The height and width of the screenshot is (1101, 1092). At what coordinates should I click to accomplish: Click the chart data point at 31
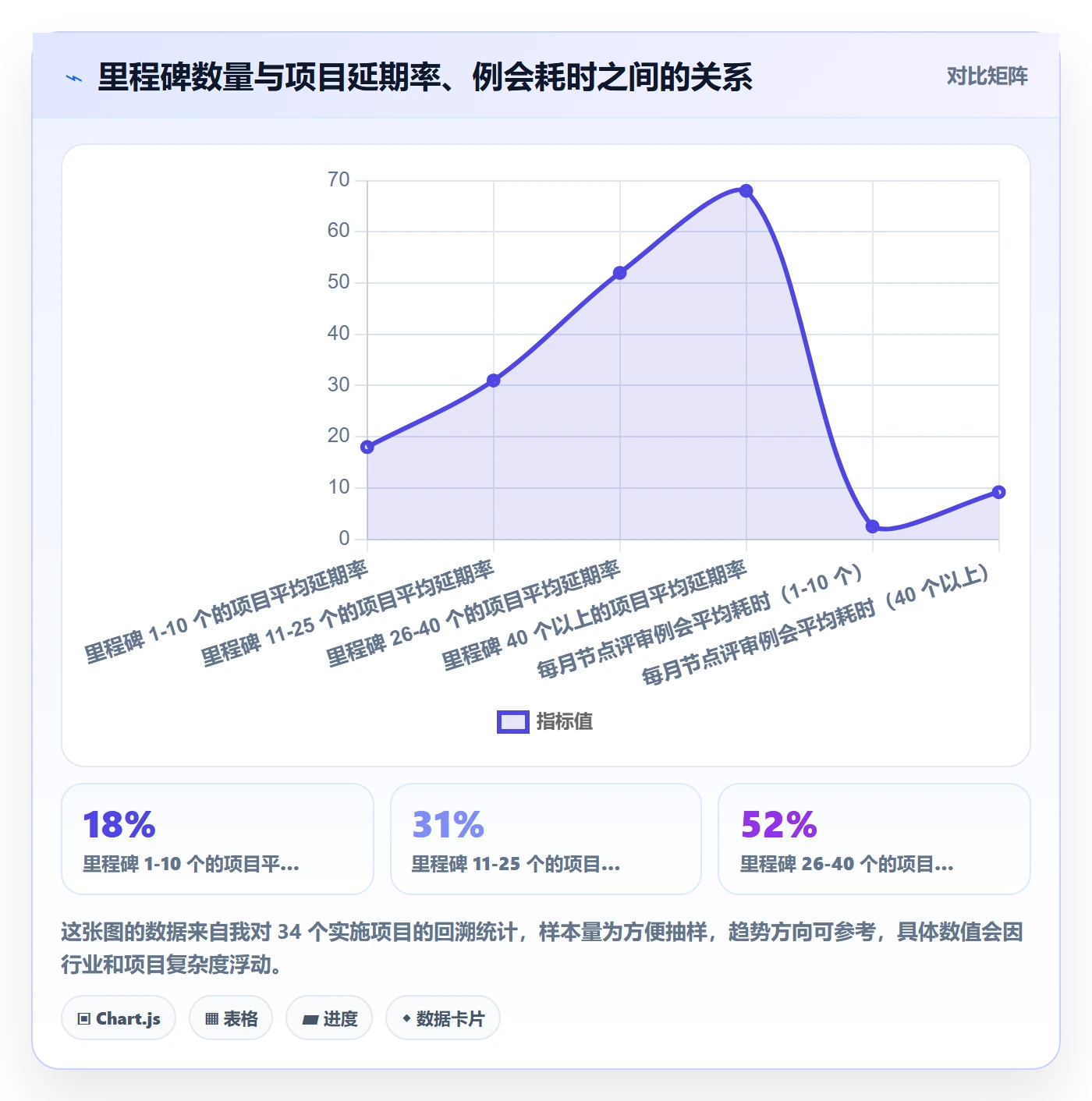(x=494, y=381)
